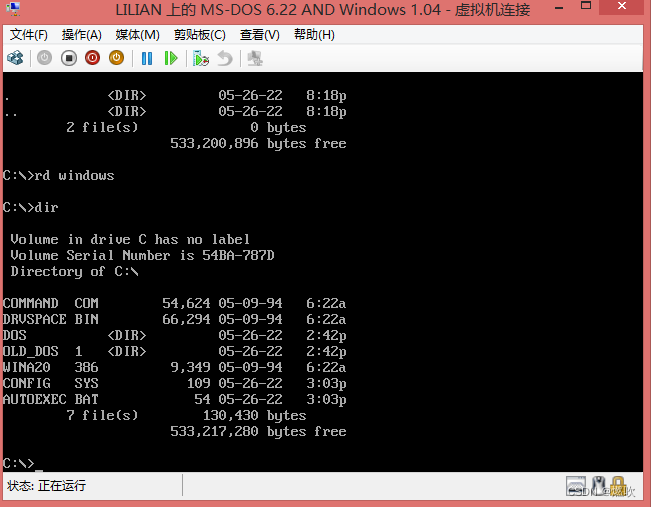Click 'Volume in drive C has no label'

(130, 240)
